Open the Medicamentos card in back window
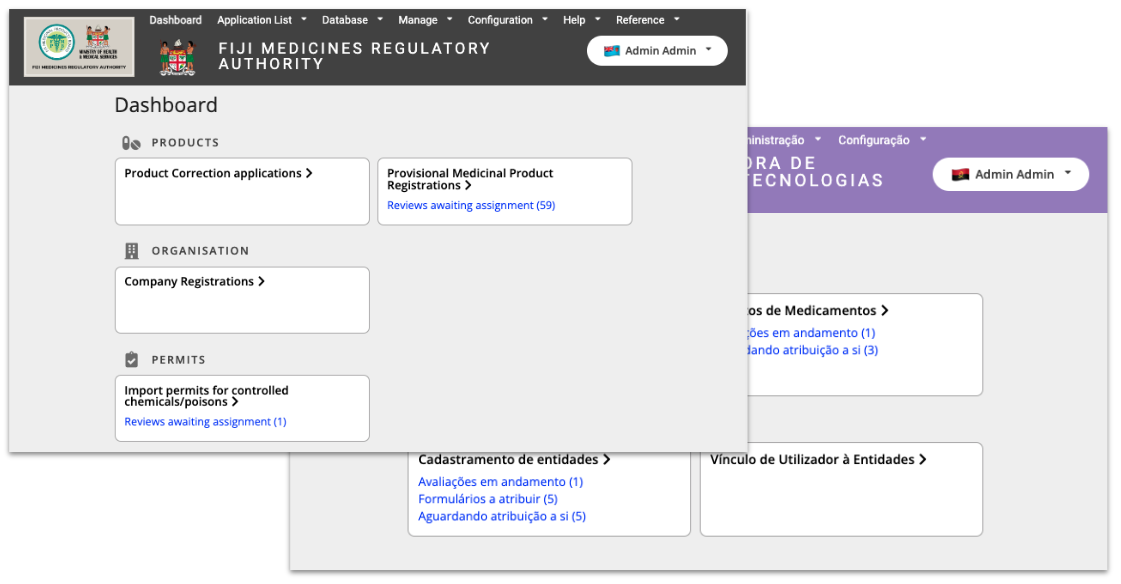Screen dimensions: 1121x584 [x=865, y=345]
